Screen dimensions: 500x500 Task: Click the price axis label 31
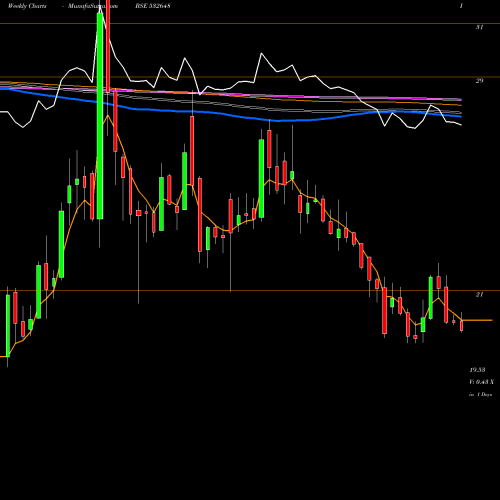(x=479, y=27)
